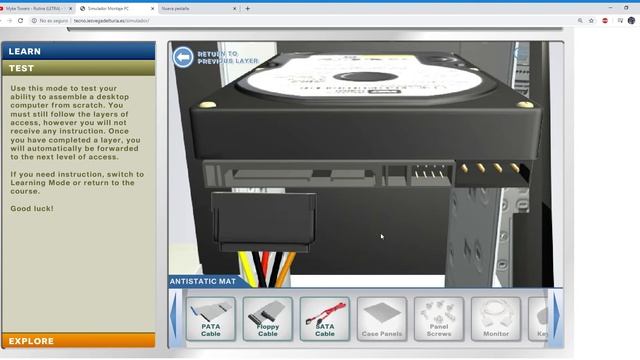Open the browser zoom magnifier icon
This screenshot has width=640, height=360.
tap(580, 20)
